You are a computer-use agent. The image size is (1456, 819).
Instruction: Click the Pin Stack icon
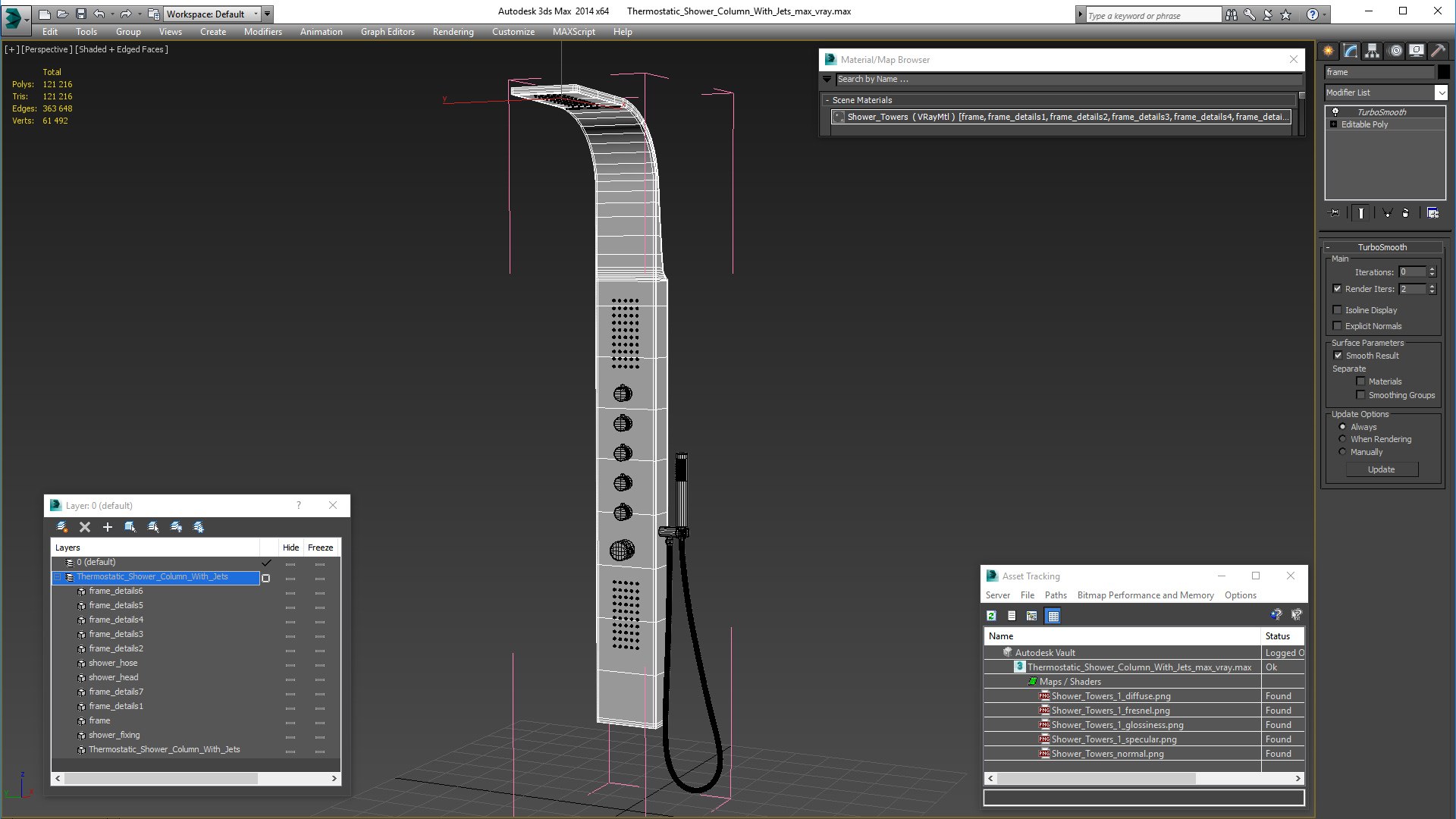pyautogui.click(x=1335, y=213)
